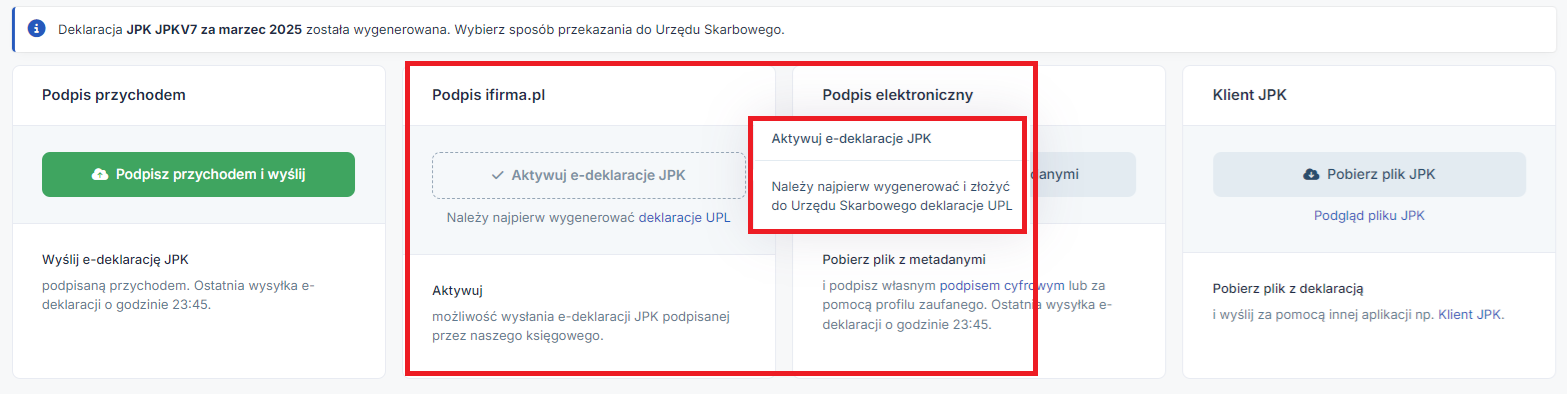The width and height of the screenshot is (1567, 394).
Task: Click the cloud download icon beside Pobierz plik JPK
Action: pos(1311,175)
